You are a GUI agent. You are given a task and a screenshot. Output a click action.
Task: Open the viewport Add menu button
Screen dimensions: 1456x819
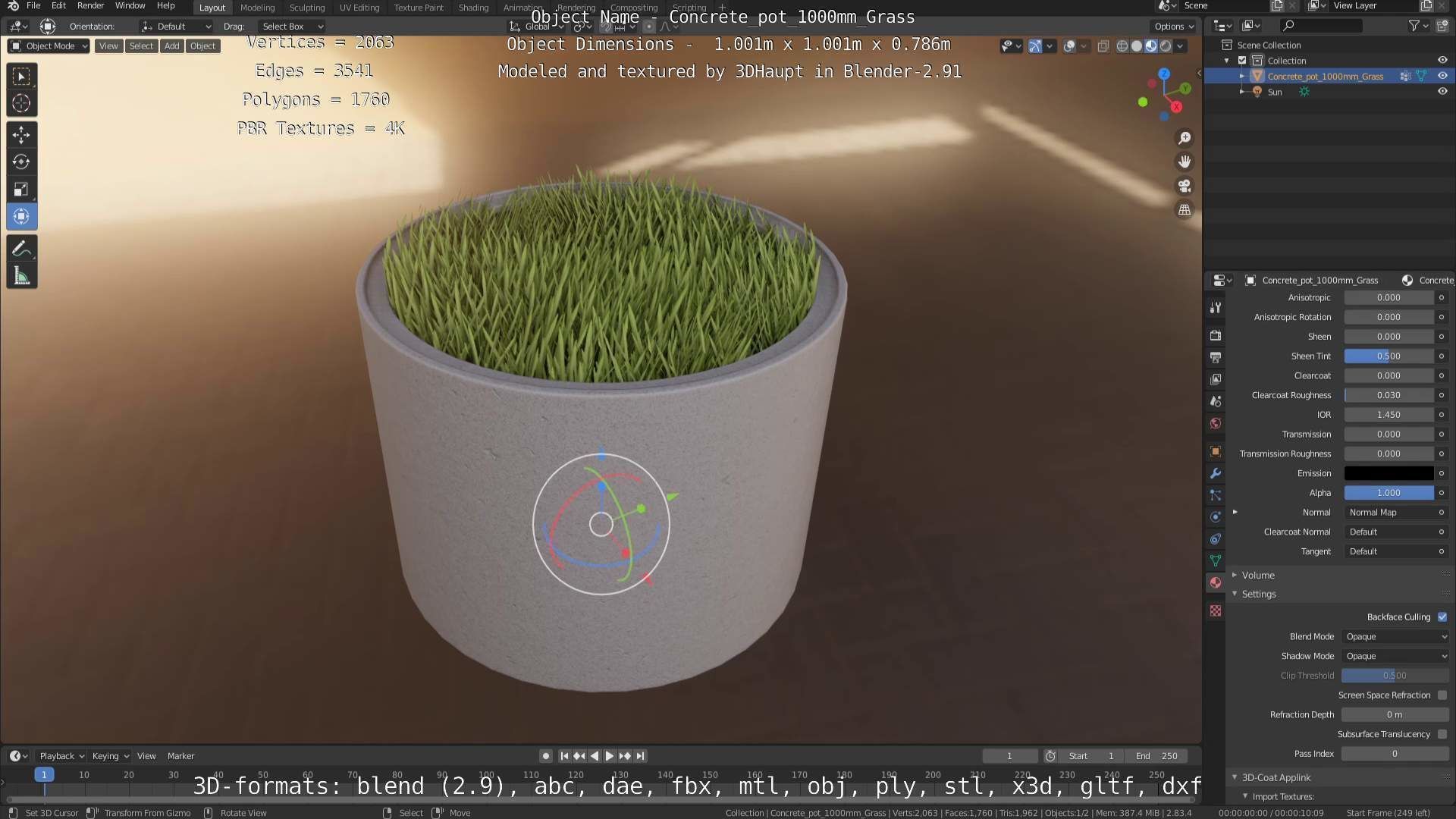[x=172, y=46]
